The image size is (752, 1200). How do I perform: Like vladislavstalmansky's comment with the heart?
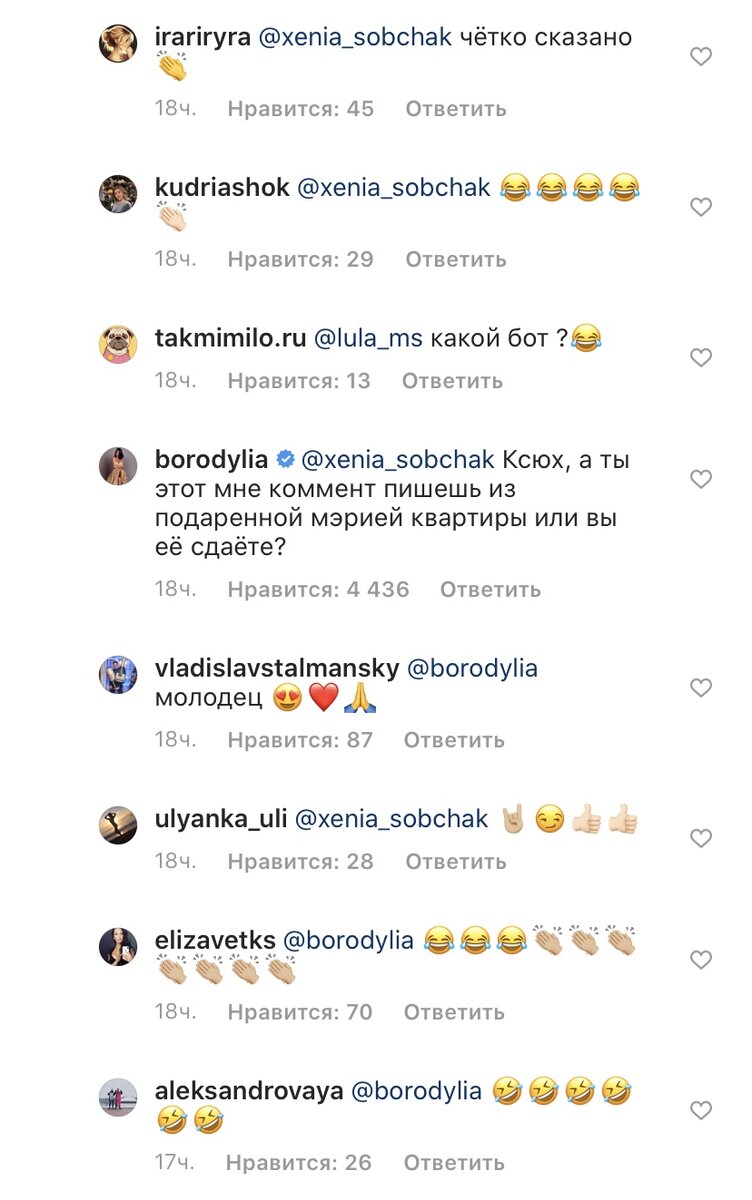click(701, 689)
